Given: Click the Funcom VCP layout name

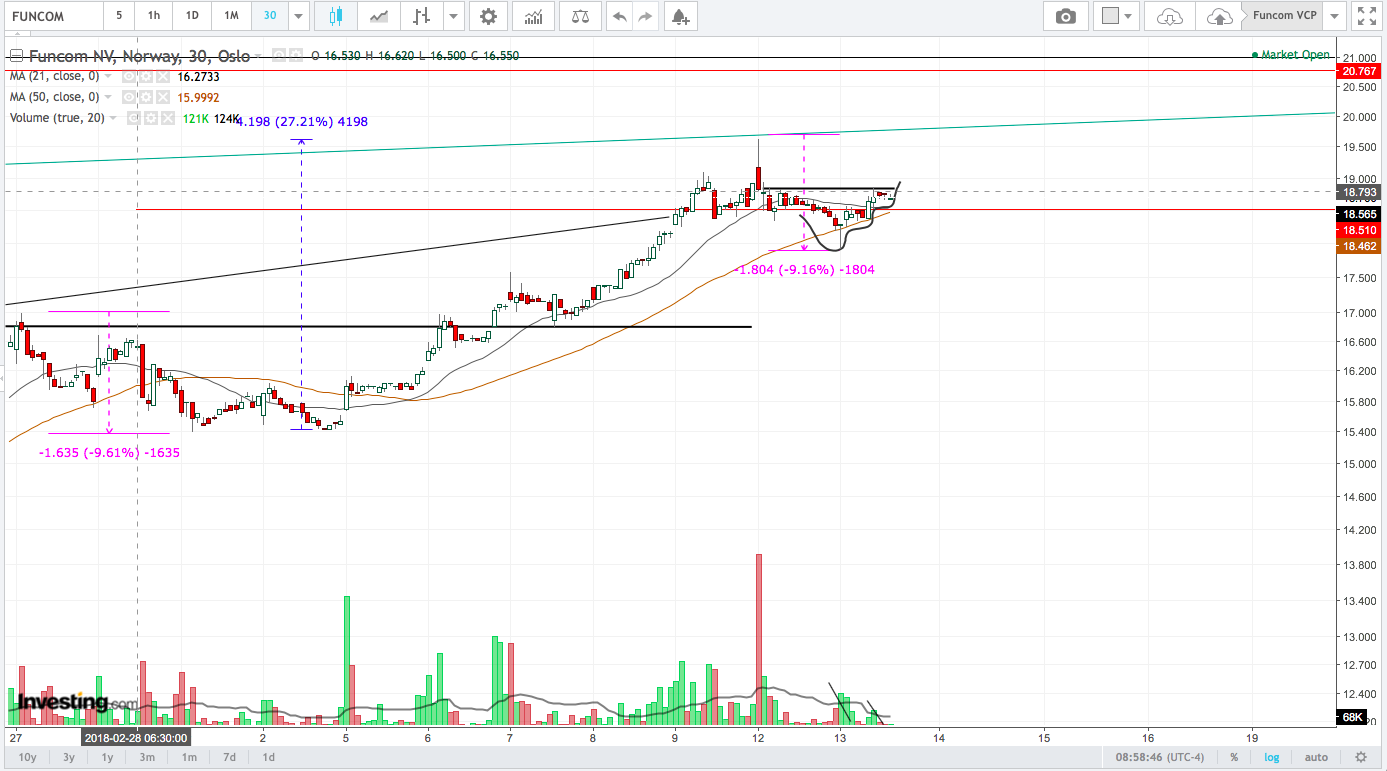Looking at the screenshot, I should [1285, 16].
